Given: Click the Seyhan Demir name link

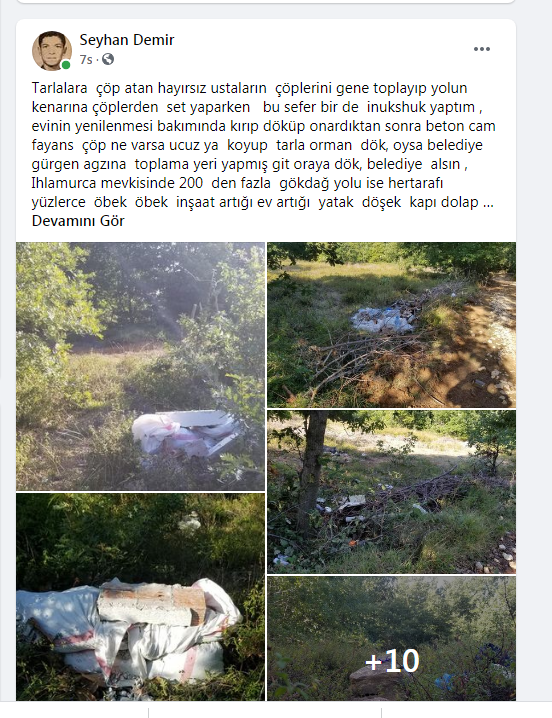Looking at the screenshot, I should tap(127, 40).
